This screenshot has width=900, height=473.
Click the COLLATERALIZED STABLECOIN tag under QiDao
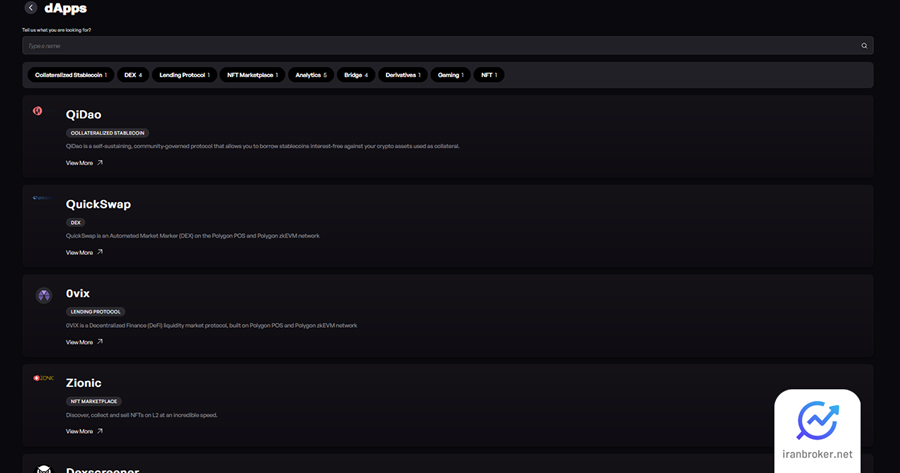[107, 133]
